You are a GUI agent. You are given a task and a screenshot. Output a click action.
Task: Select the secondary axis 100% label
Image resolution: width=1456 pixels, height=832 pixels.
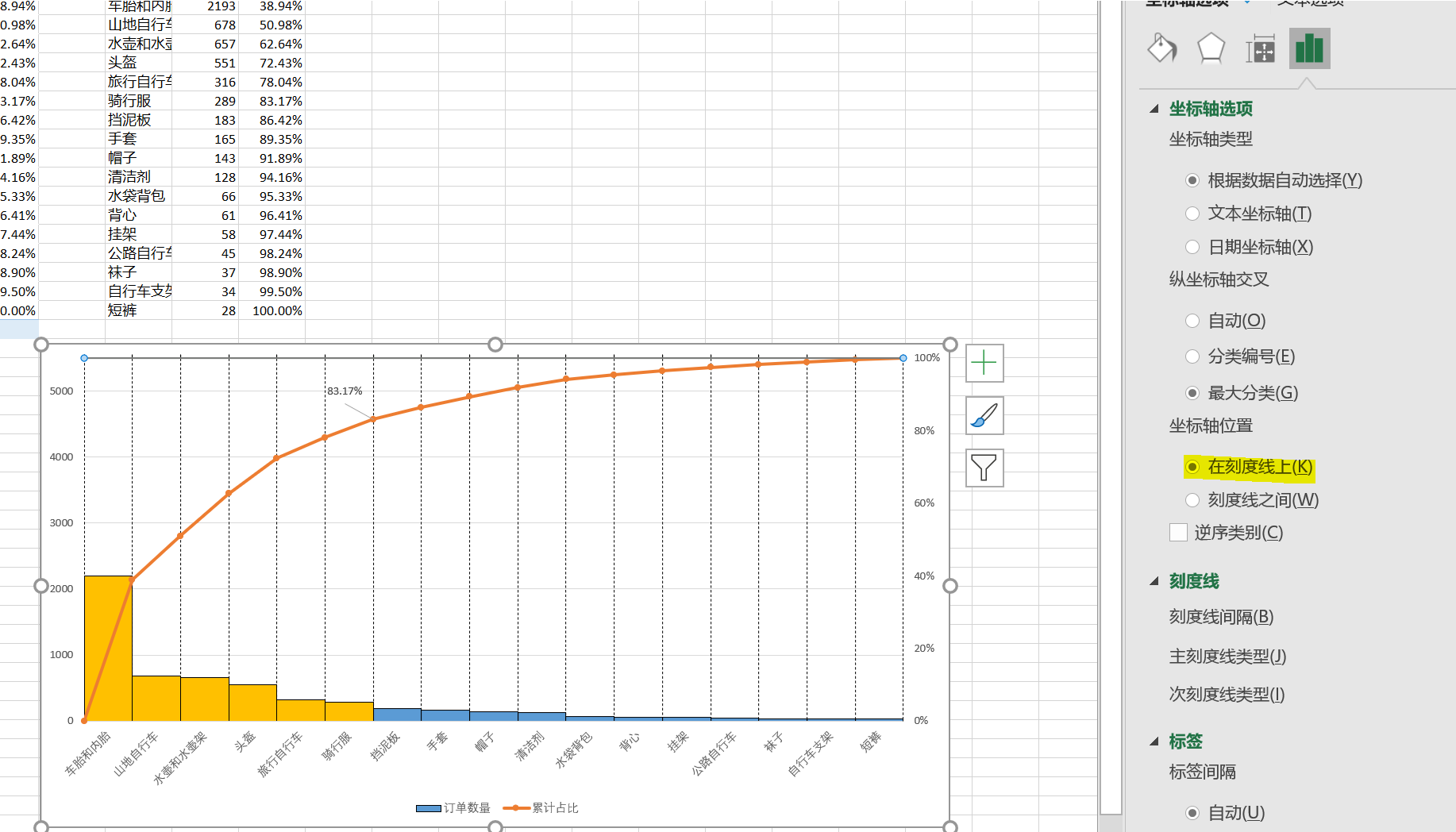click(x=926, y=358)
